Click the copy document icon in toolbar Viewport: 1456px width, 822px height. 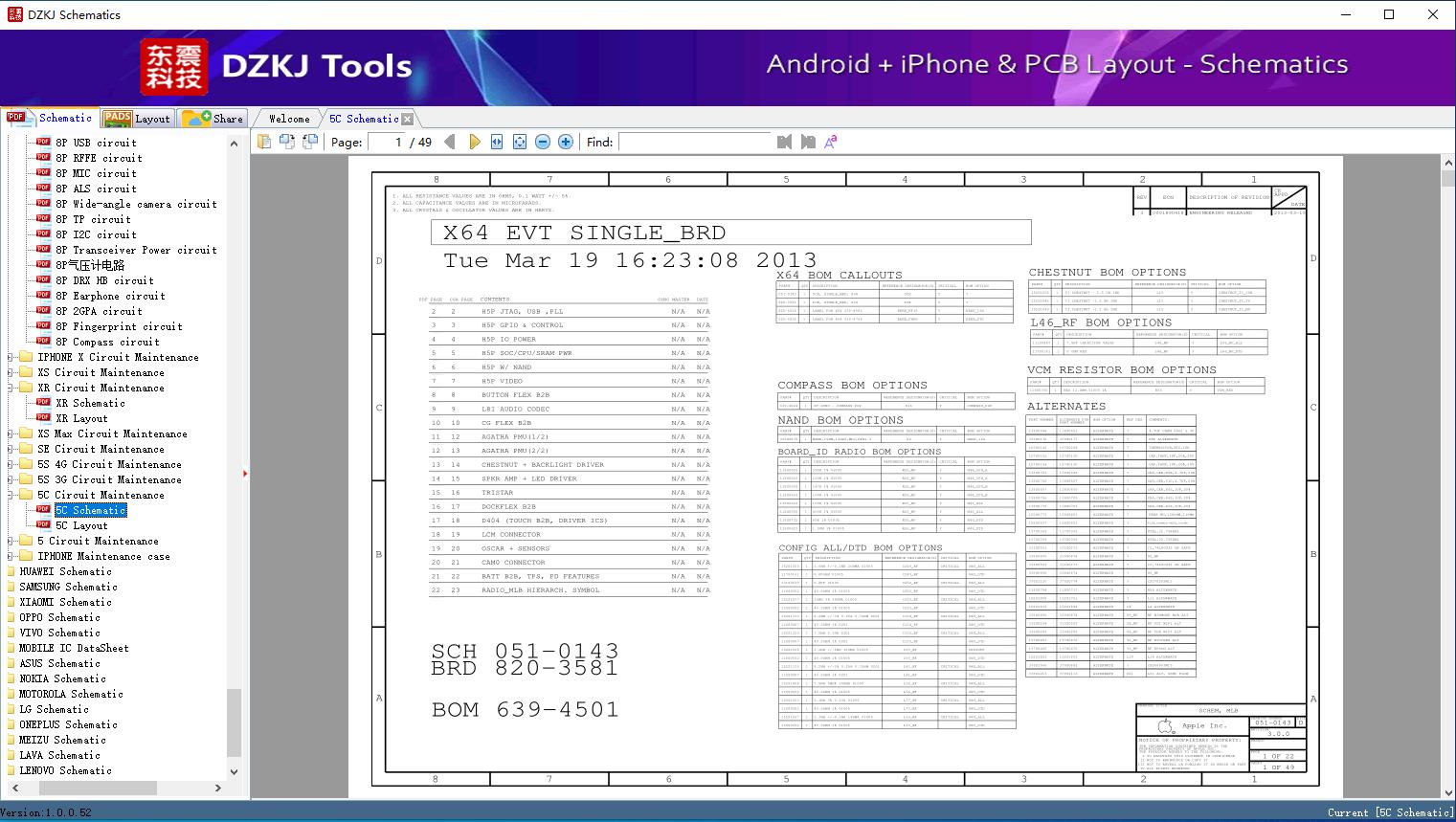(x=265, y=142)
